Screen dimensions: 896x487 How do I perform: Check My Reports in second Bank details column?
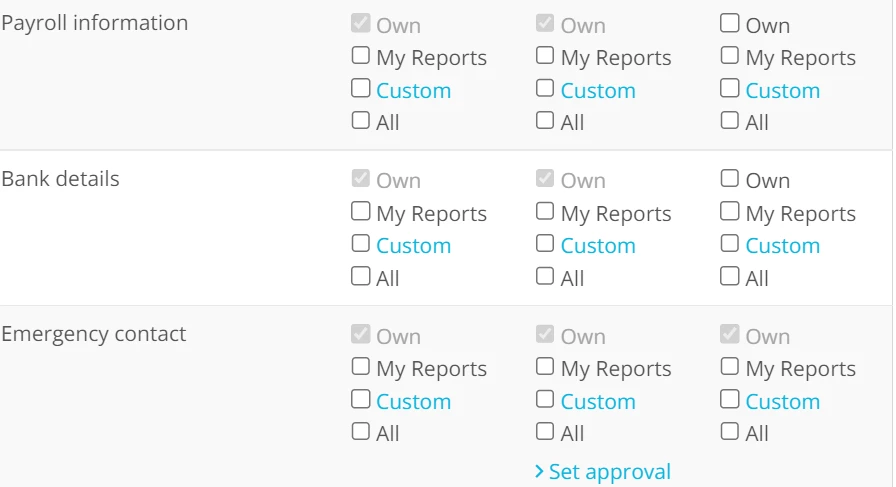(x=545, y=211)
